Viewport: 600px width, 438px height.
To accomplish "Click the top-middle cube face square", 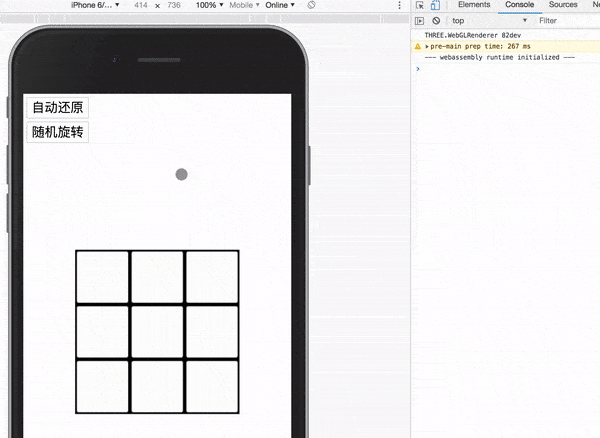I will [x=157, y=277].
